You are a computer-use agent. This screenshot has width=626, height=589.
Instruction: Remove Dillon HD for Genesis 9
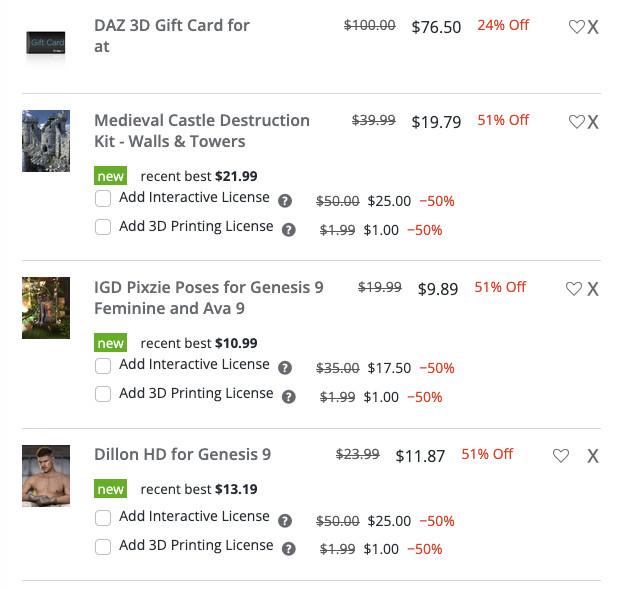click(593, 456)
